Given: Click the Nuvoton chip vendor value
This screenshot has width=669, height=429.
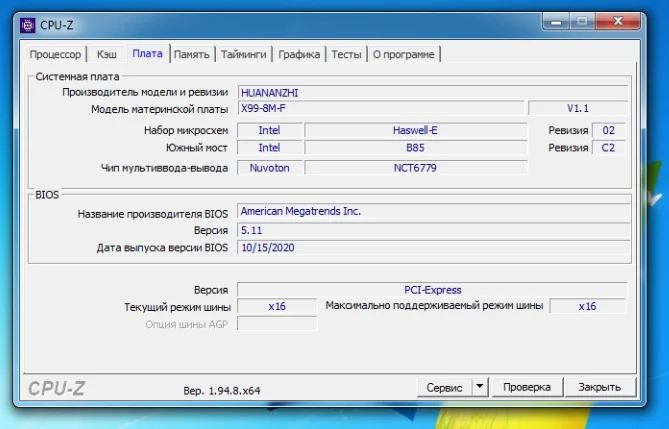Looking at the screenshot, I should pos(270,168).
